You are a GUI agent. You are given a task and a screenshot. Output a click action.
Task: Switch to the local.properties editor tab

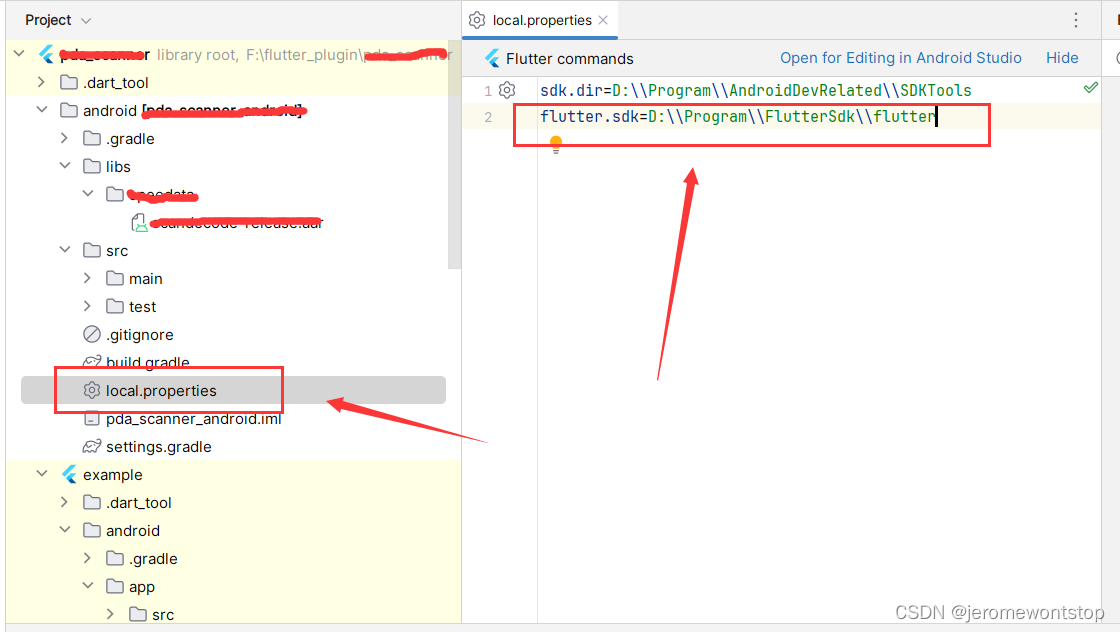pyautogui.click(x=540, y=19)
